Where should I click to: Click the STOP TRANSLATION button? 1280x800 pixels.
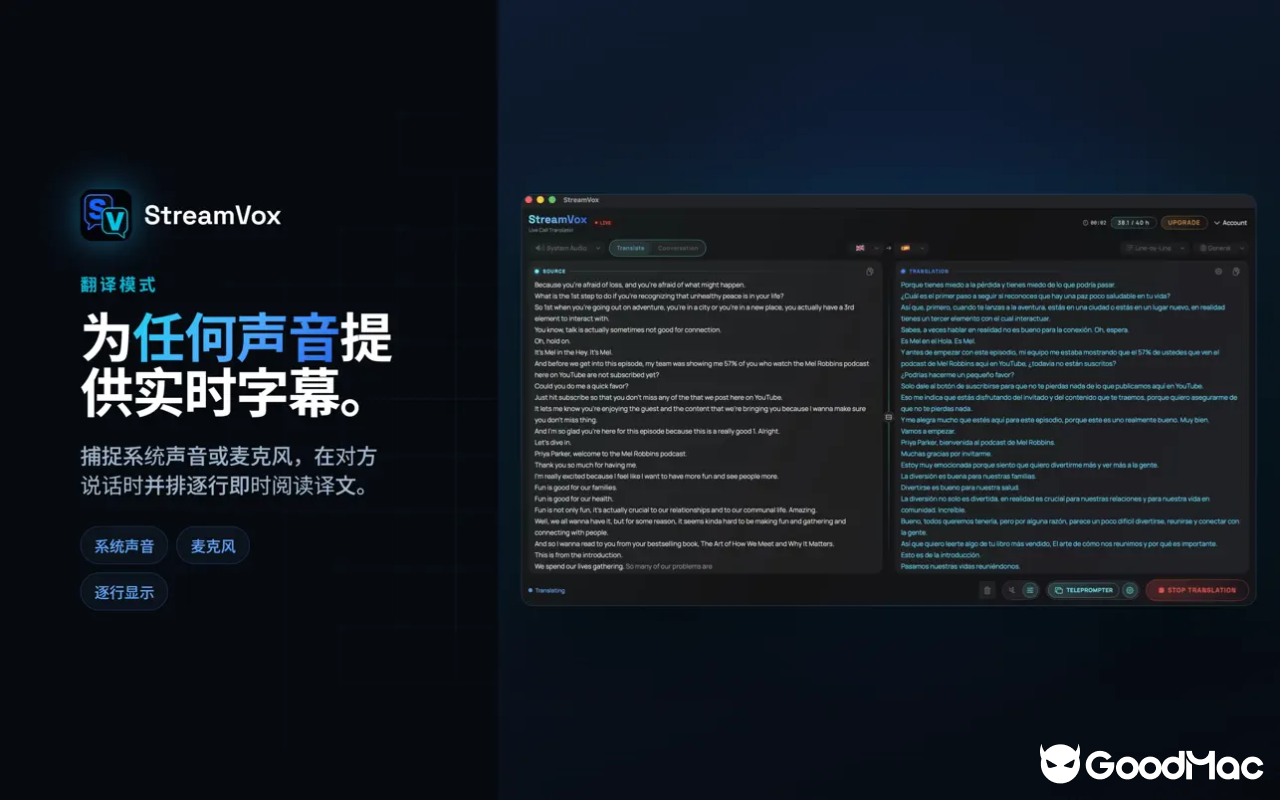tap(1197, 590)
